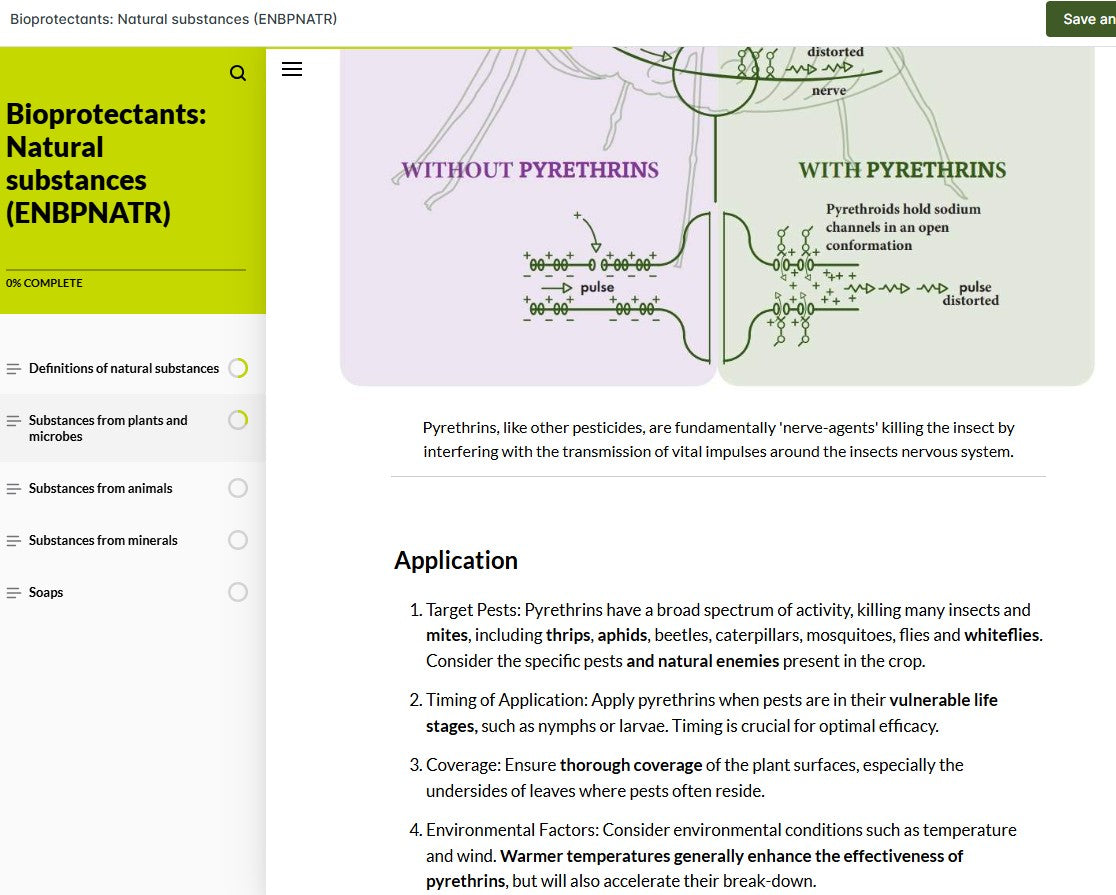Toggle the progress circle next to Soaps
The image size is (1116, 895).
click(x=237, y=592)
